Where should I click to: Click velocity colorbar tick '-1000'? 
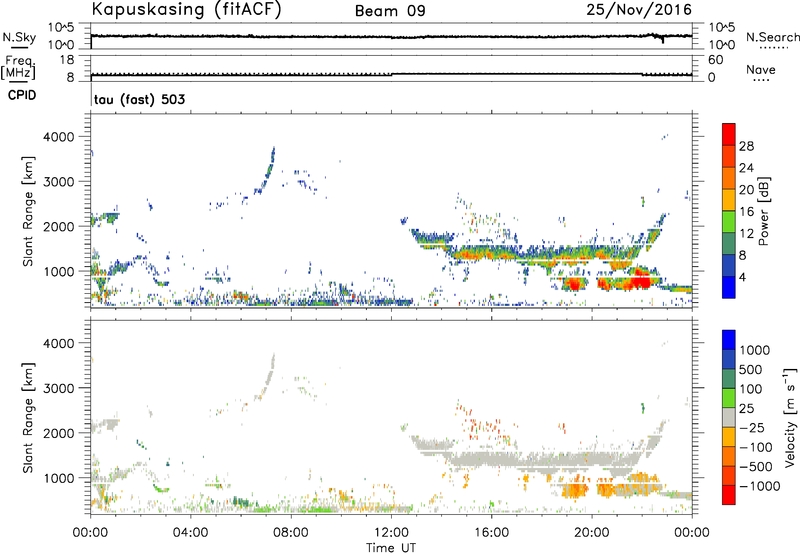point(759,486)
